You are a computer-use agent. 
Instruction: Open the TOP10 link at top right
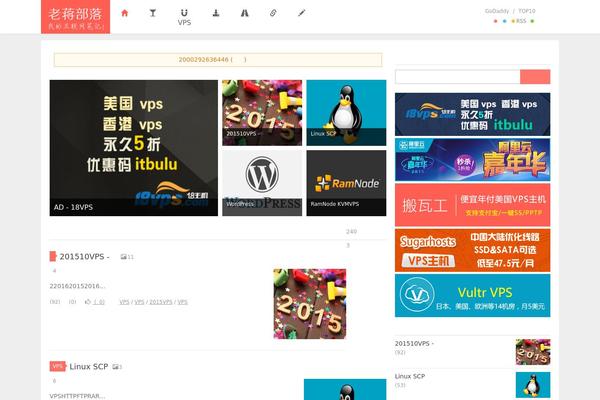pyautogui.click(x=527, y=11)
